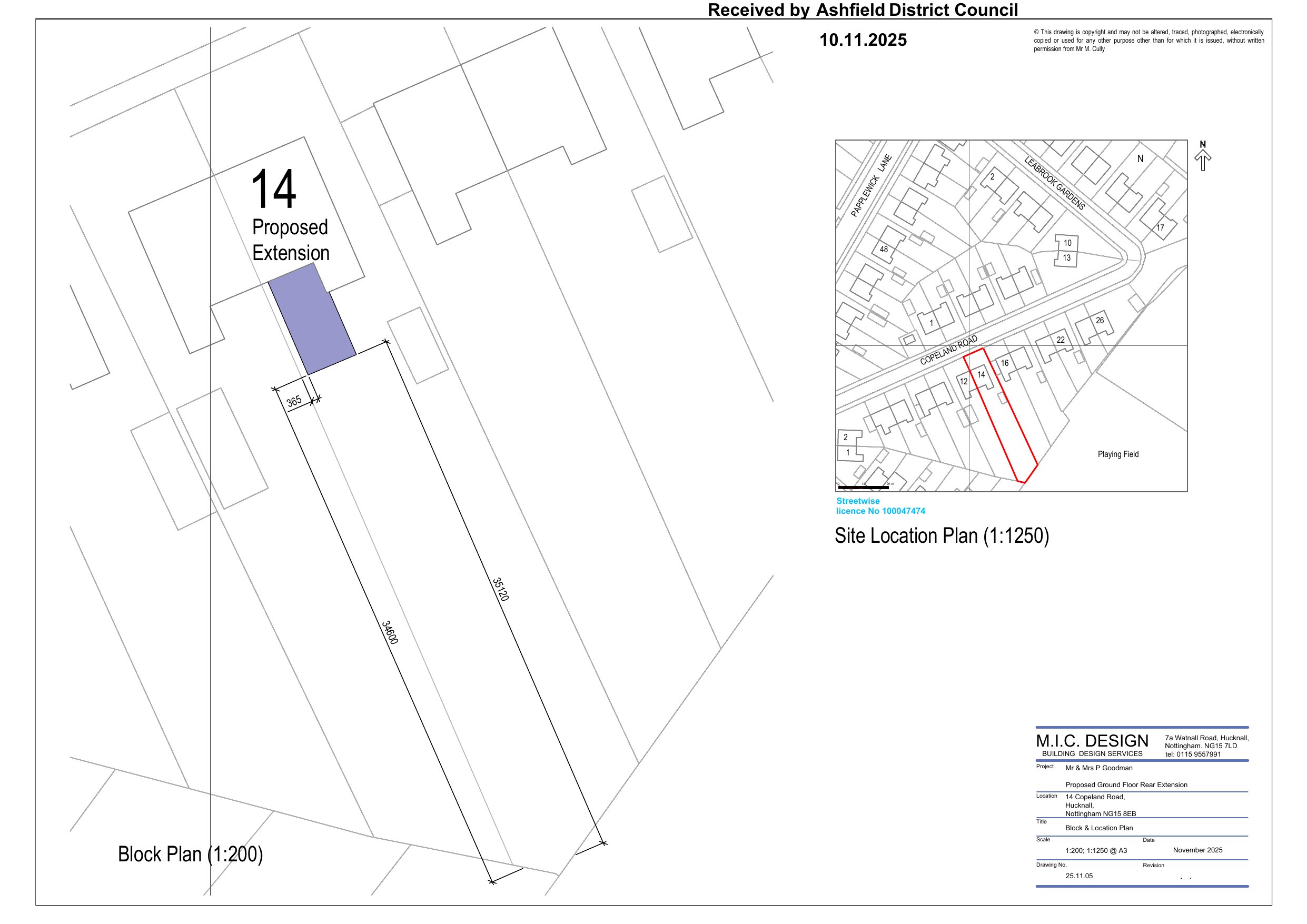Click house number 16 on location plan

[1005, 363]
